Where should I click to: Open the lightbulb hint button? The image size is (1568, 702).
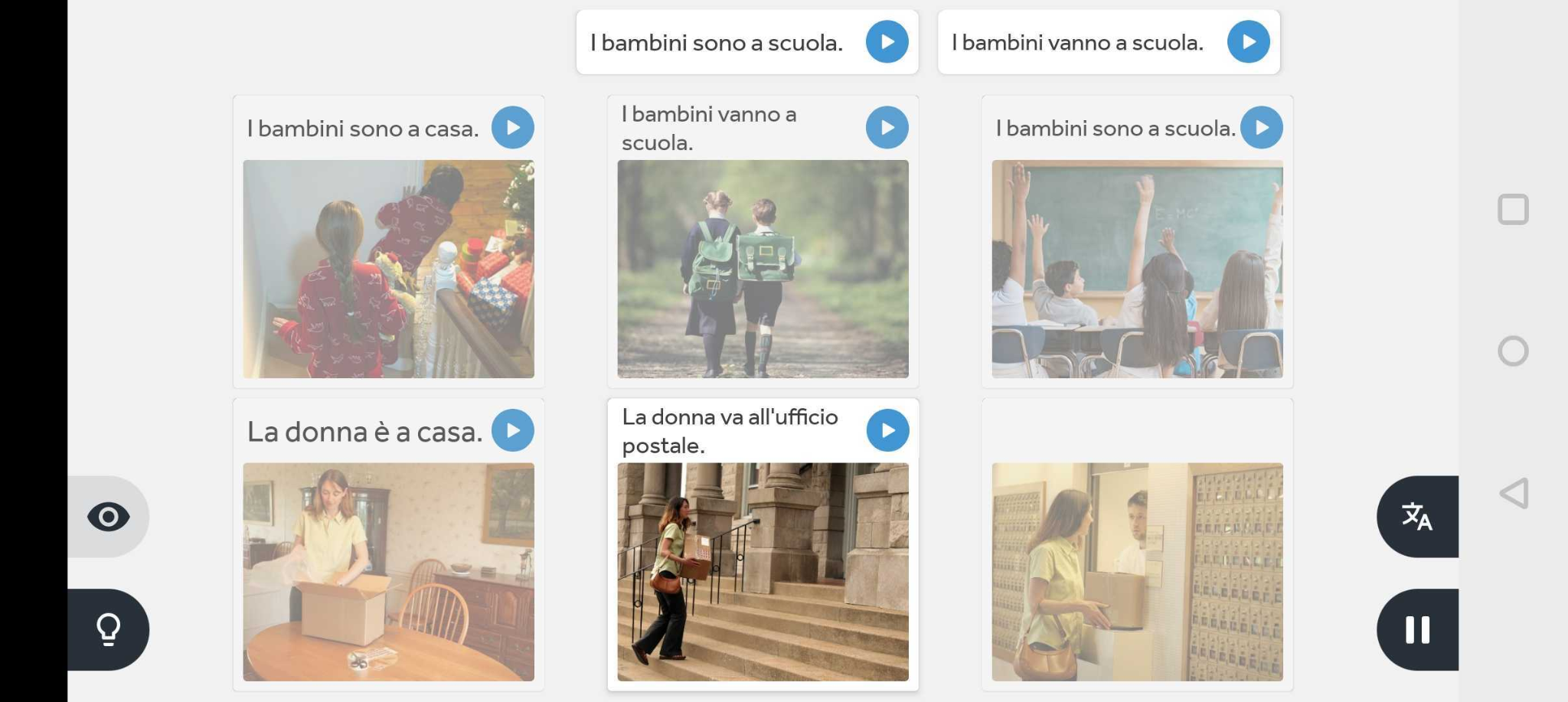pos(108,630)
